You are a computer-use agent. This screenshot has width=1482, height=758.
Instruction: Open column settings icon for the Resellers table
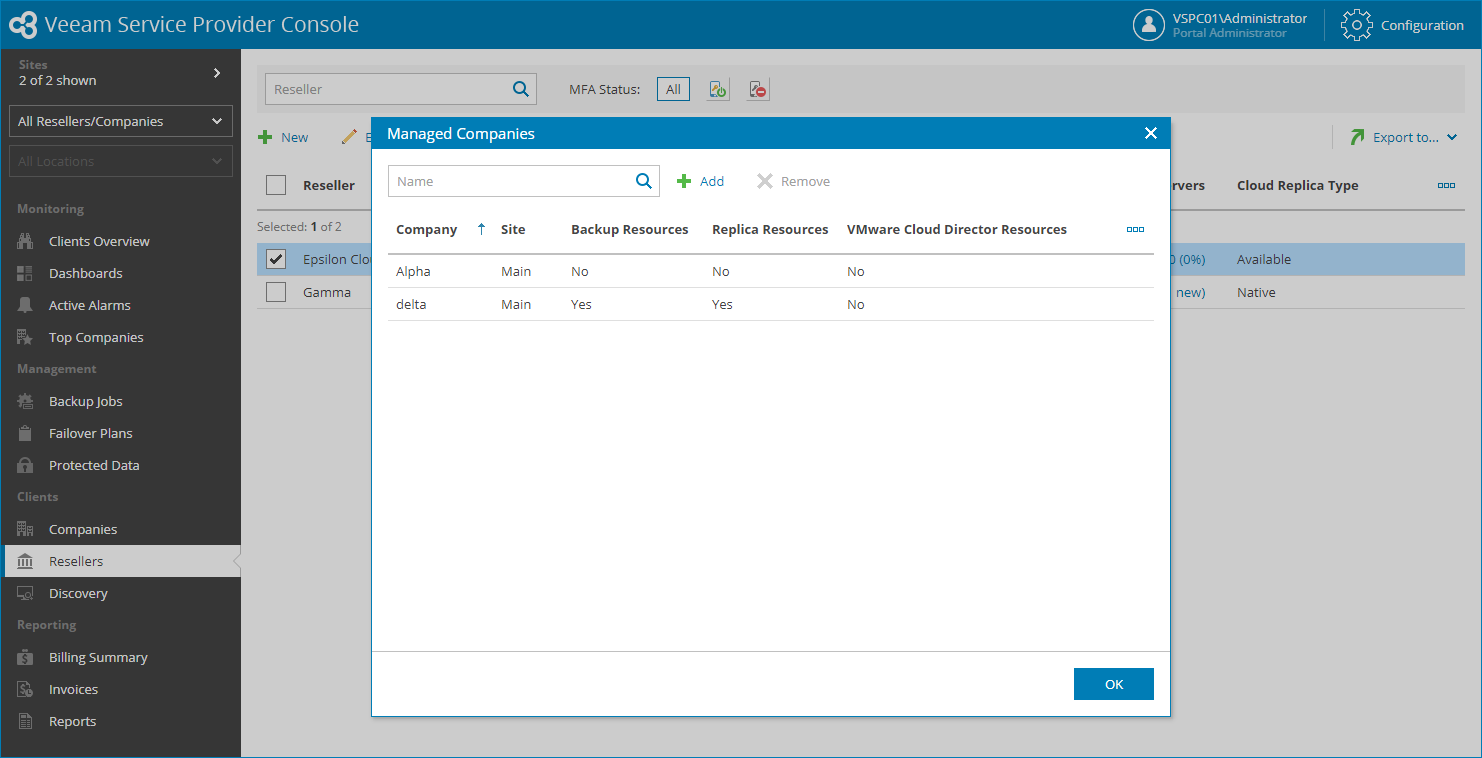pyautogui.click(x=1446, y=185)
